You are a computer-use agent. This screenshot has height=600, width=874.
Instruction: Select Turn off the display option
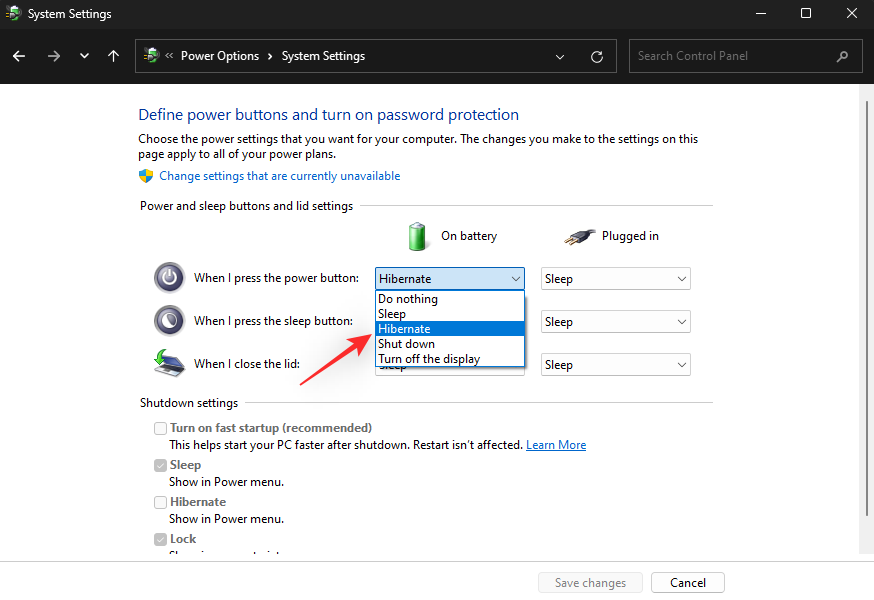pyautogui.click(x=450, y=359)
